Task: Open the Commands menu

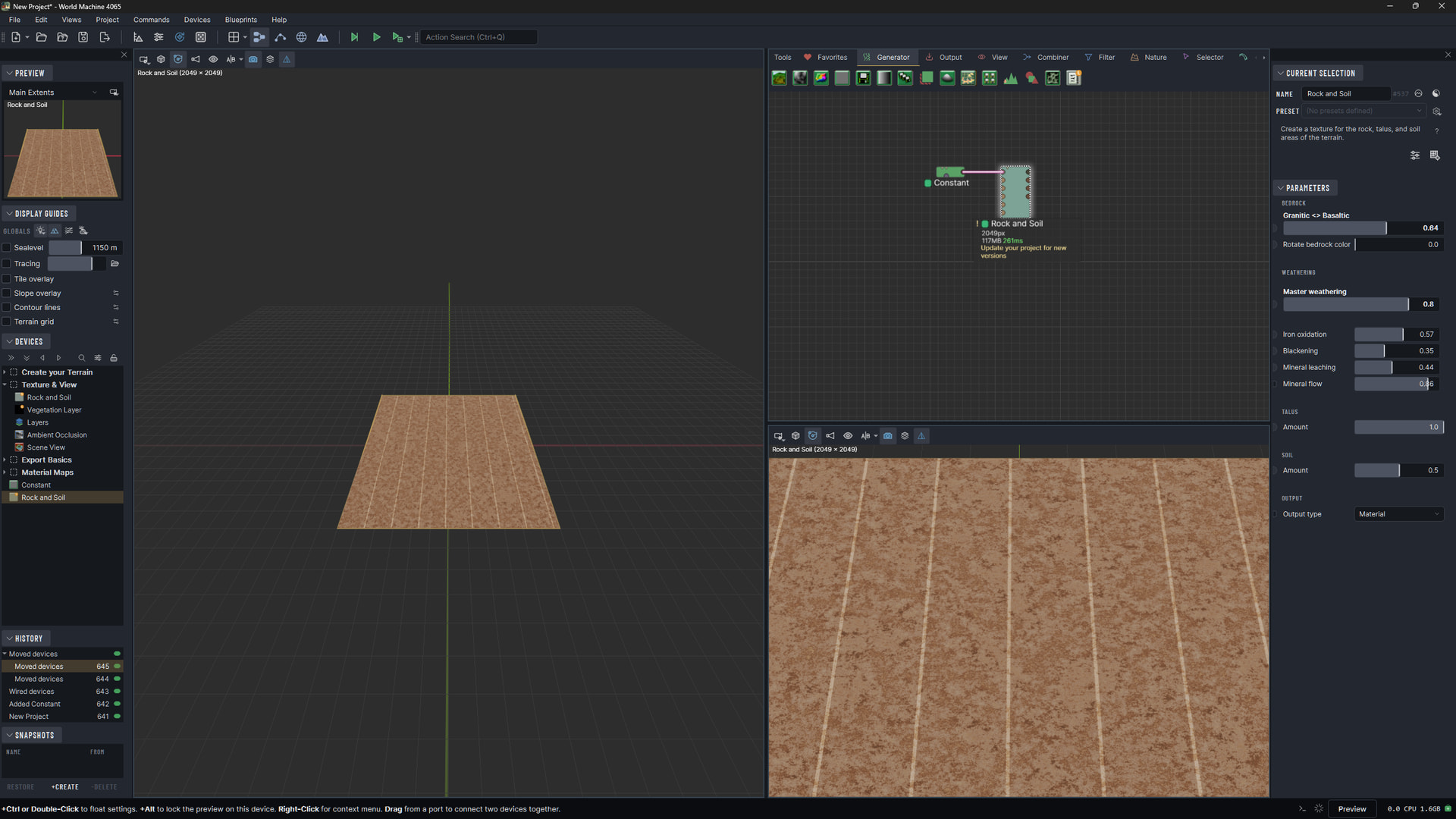Action: pos(152,20)
